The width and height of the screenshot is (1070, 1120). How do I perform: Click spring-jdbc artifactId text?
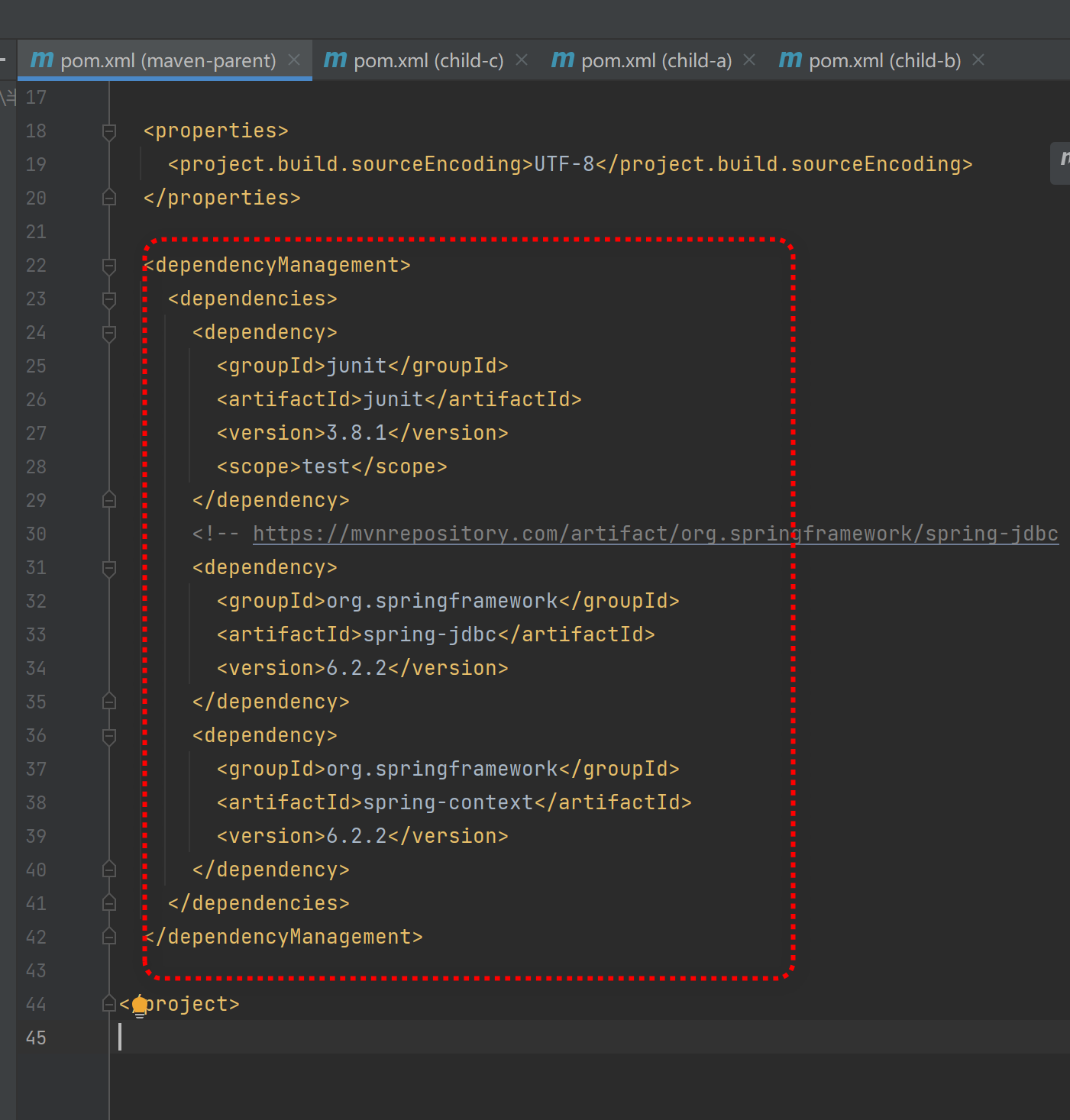[x=430, y=634]
